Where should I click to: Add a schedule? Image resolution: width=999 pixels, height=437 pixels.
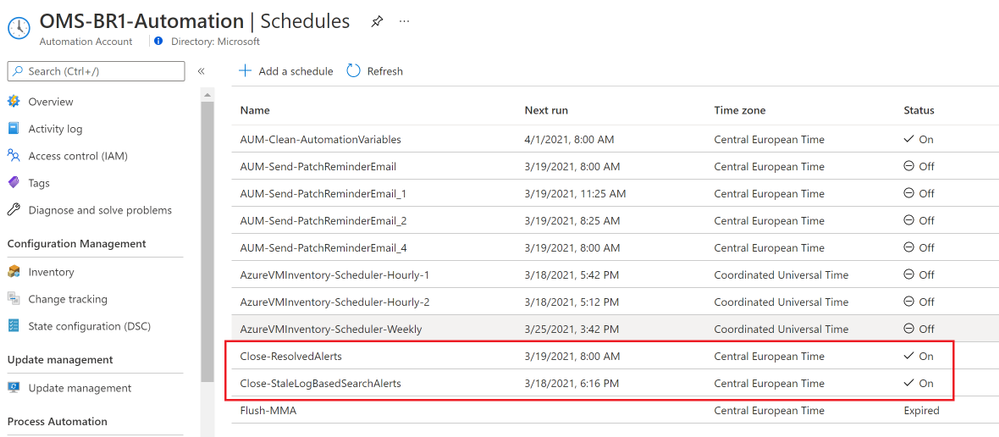tap(286, 71)
